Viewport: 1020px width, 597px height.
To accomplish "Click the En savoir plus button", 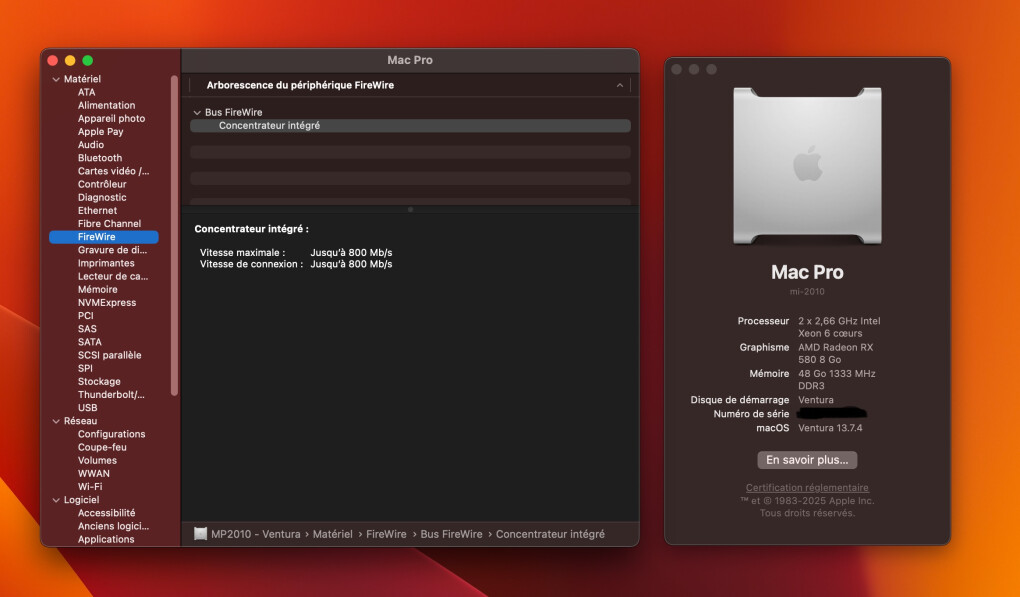I will [807, 460].
